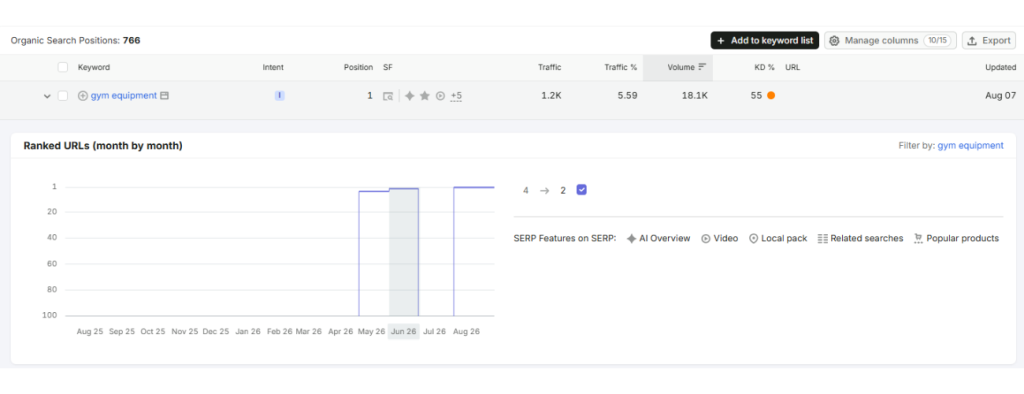1024x394 pixels.
Task: Expand the +5 more SERP features
Action: 456,96
